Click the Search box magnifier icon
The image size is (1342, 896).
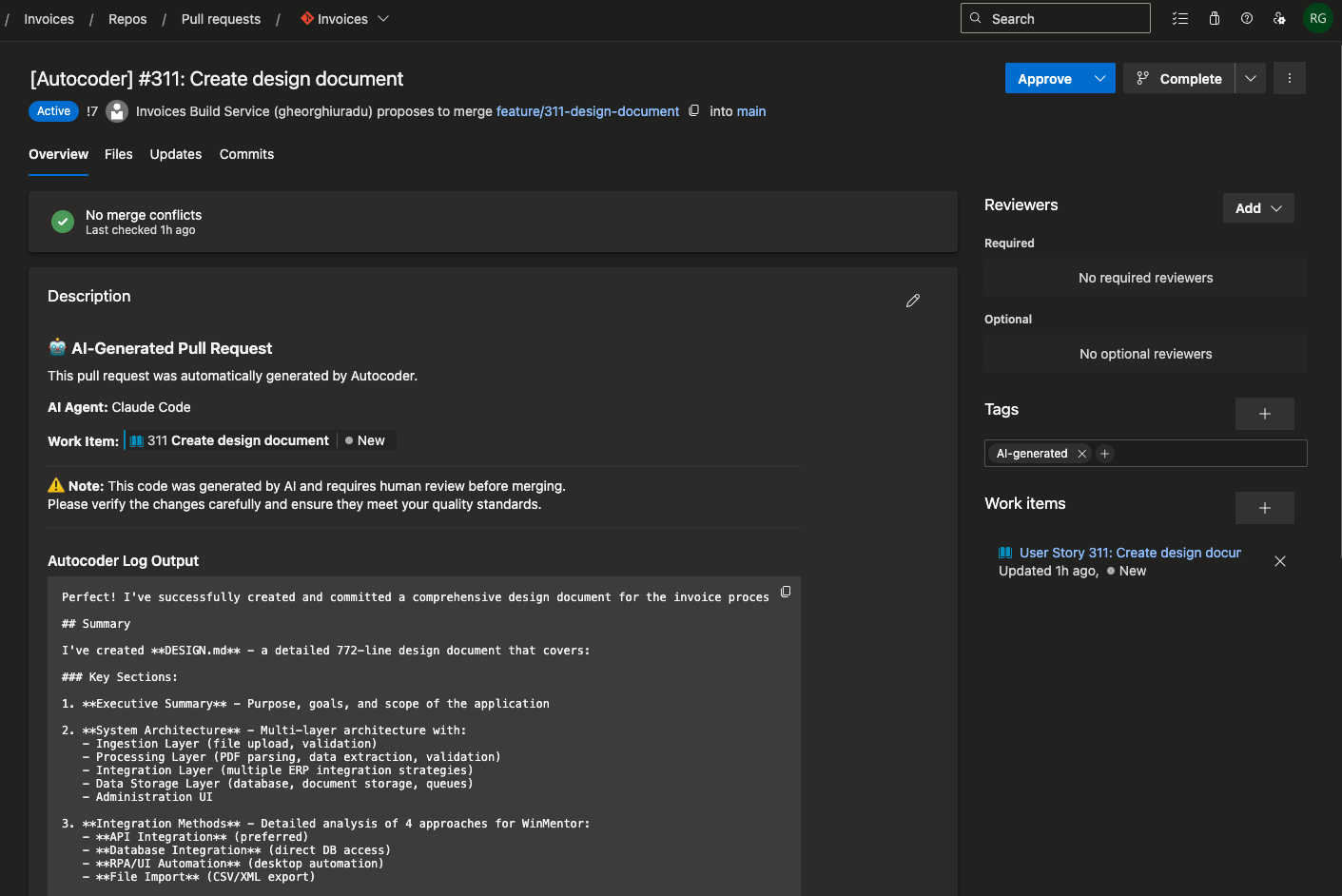pyautogui.click(x=975, y=17)
